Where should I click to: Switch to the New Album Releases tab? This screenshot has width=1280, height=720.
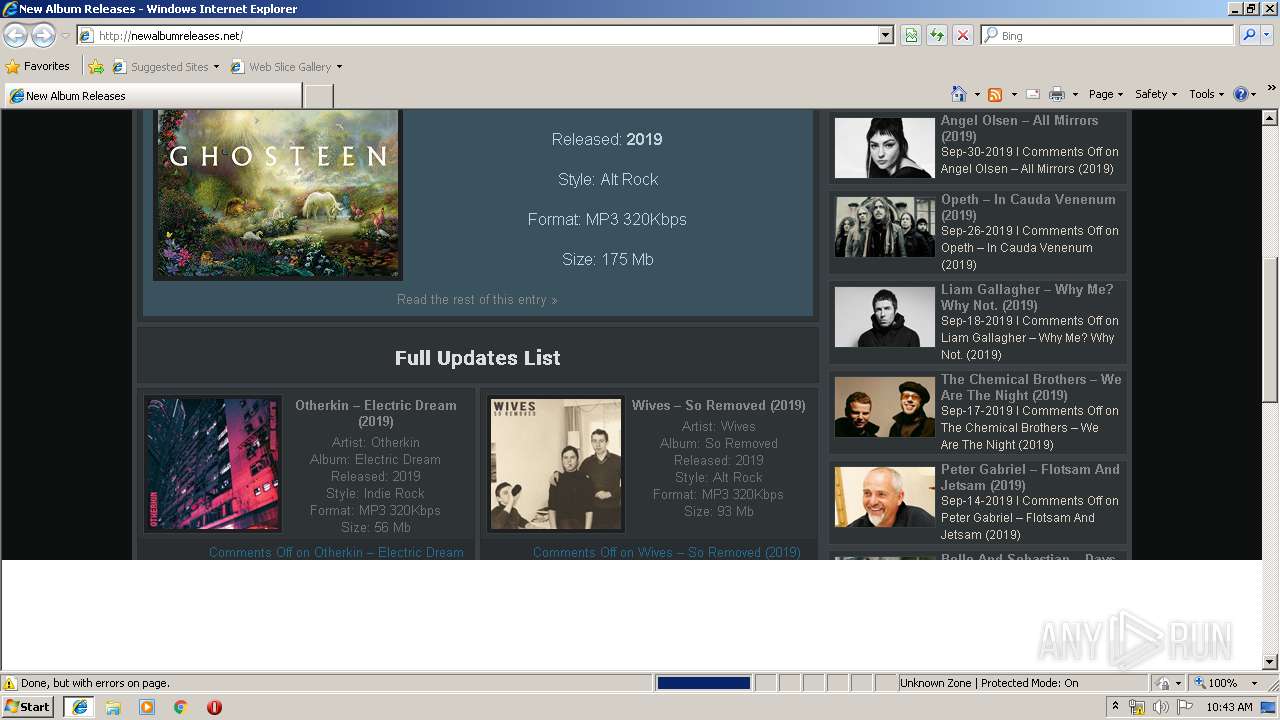pos(153,96)
